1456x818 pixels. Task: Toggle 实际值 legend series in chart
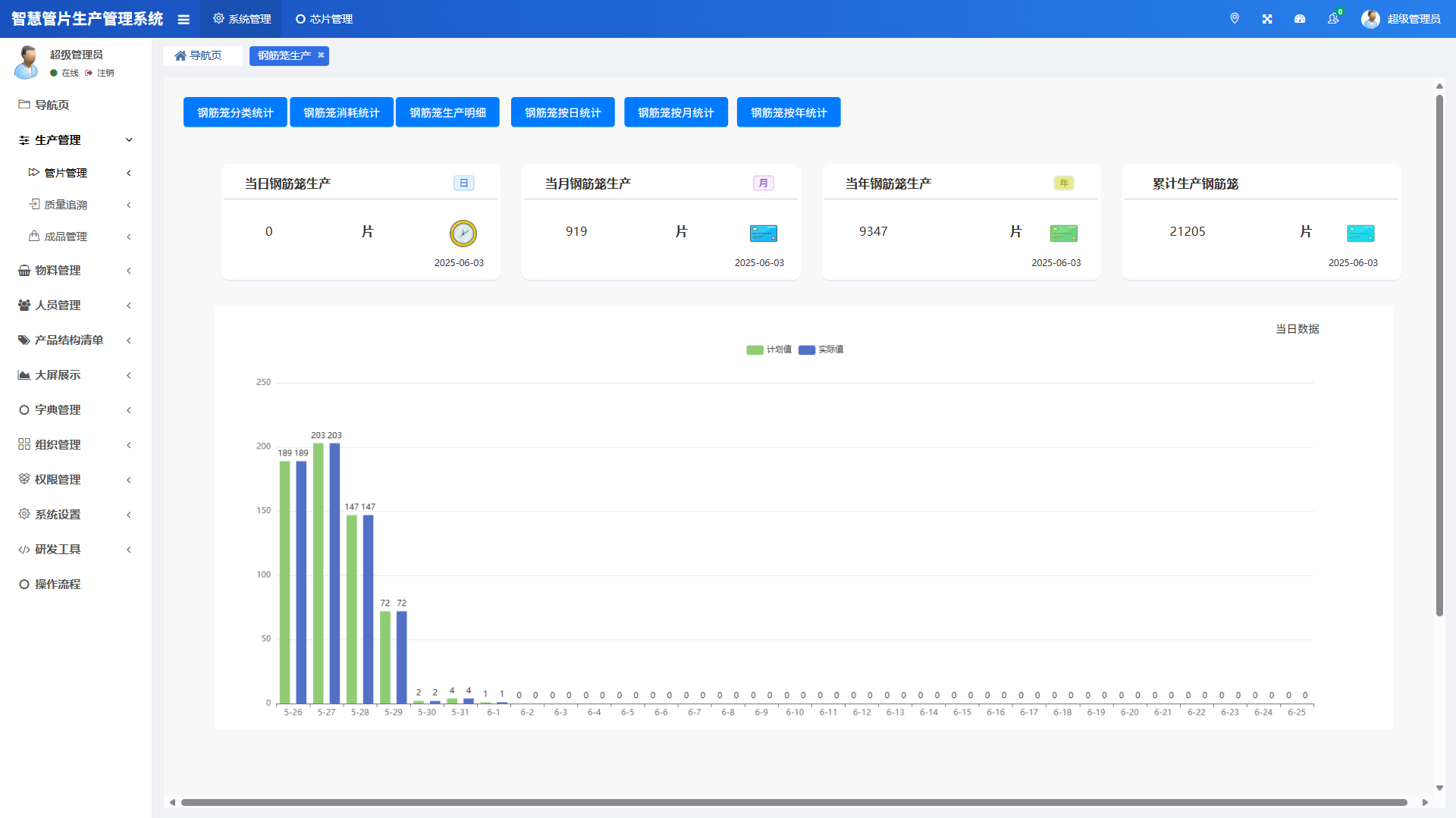tap(821, 349)
